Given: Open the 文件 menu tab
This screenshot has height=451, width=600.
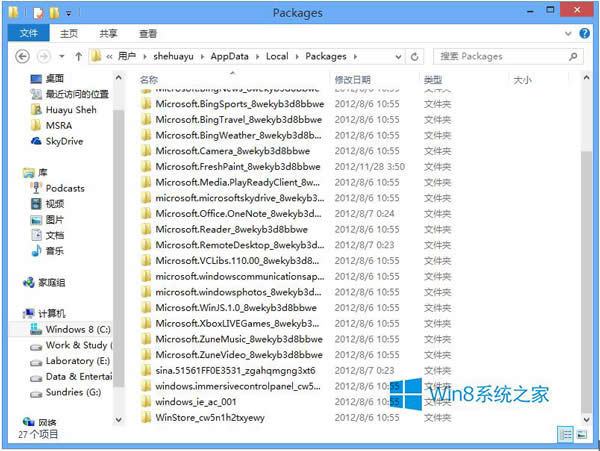Looking at the screenshot, I should pos(29,33).
